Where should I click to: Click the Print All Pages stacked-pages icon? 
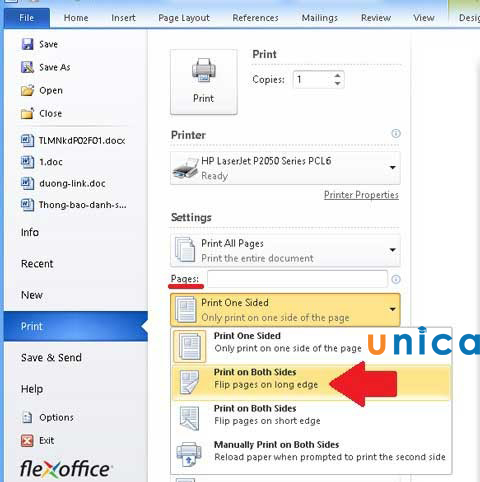[x=185, y=250]
